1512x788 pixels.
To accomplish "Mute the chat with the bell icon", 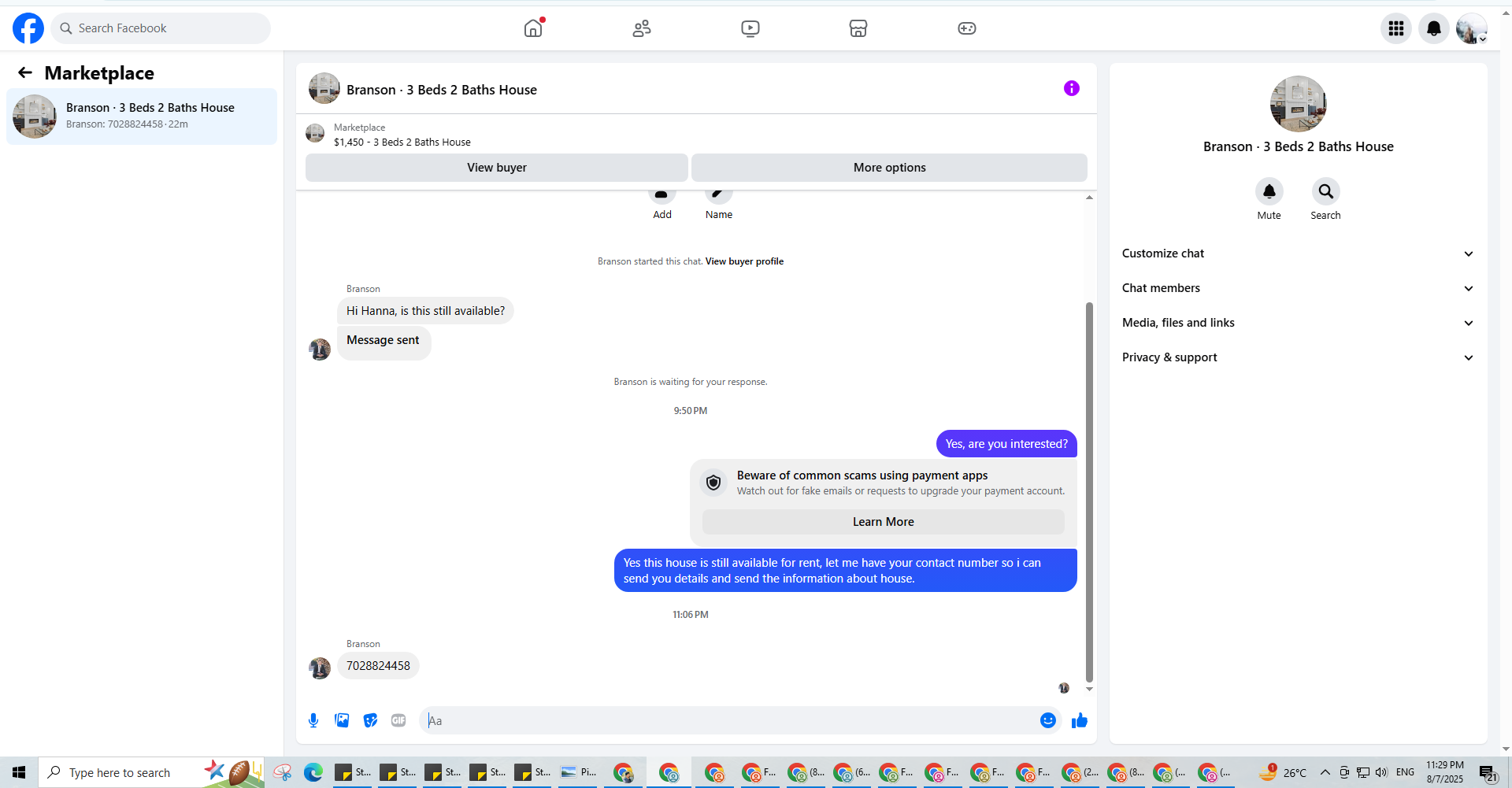I will click(1269, 191).
